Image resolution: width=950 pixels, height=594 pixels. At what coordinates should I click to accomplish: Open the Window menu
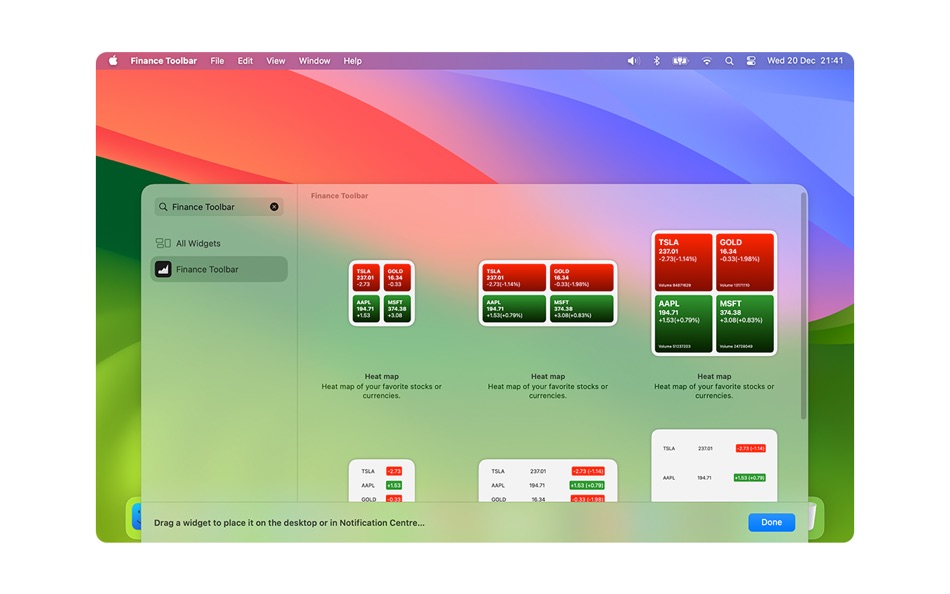(314, 61)
